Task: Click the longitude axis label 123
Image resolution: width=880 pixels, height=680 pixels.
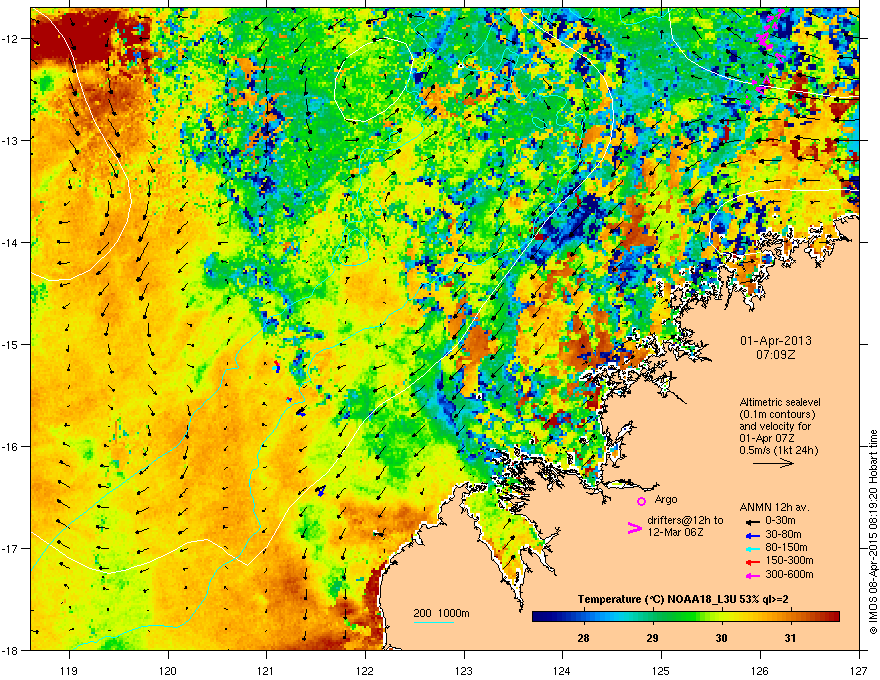Action: [x=464, y=670]
